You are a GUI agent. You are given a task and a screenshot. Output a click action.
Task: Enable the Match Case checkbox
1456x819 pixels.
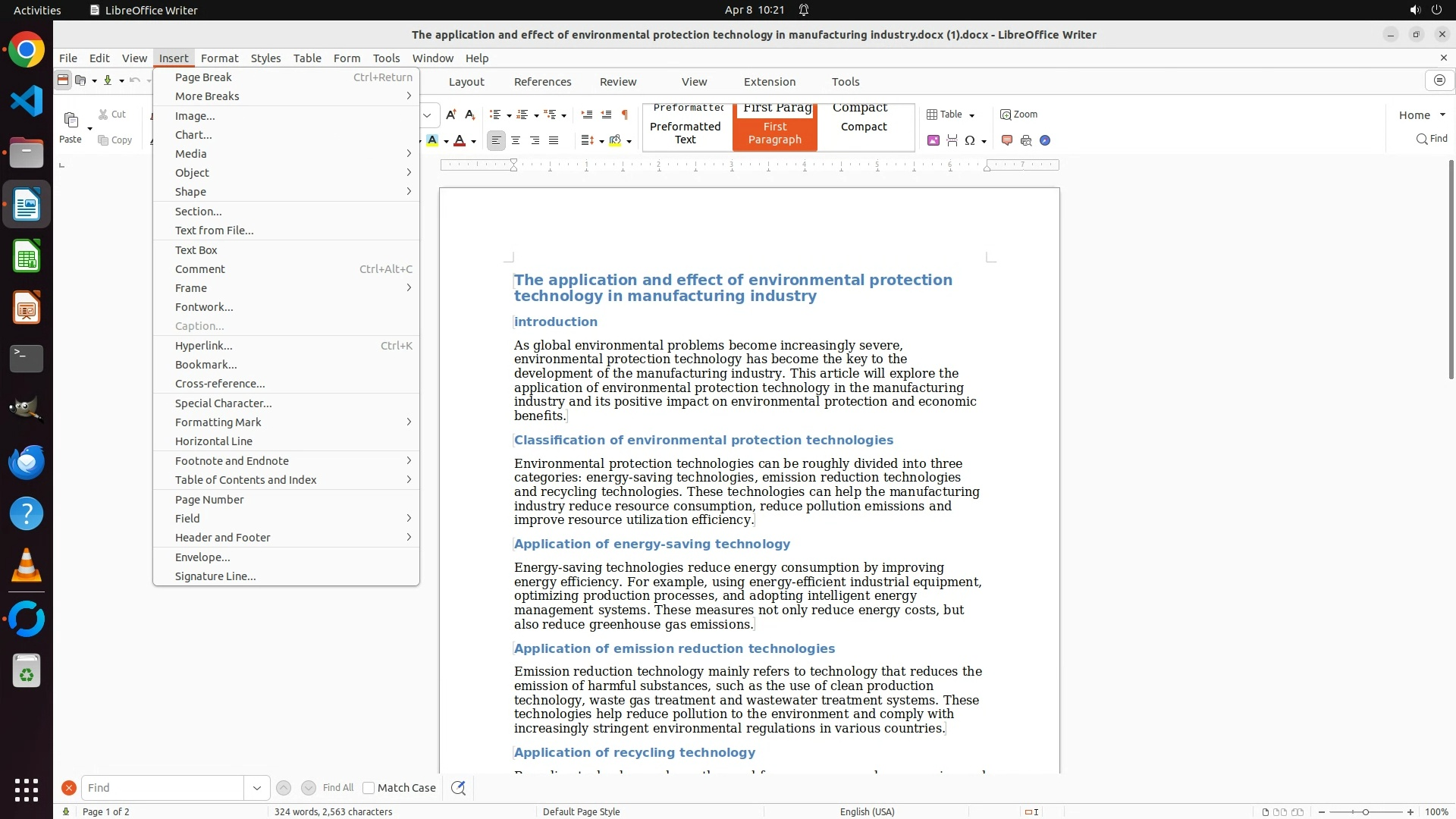pyautogui.click(x=369, y=788)
